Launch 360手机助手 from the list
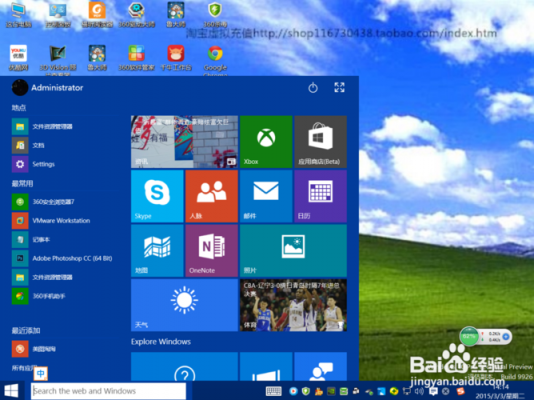 39,296
